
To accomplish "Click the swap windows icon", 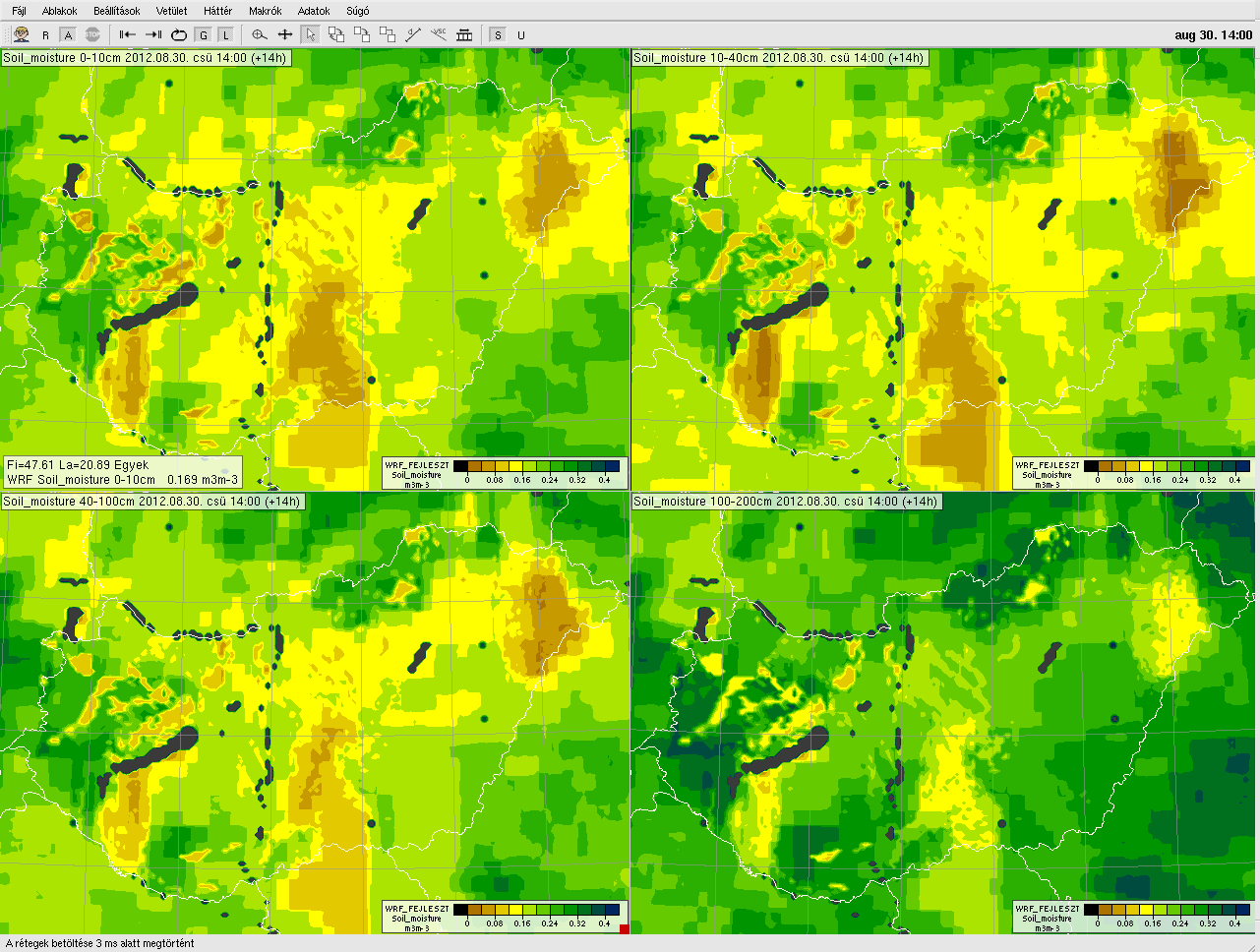I will [336, 34].
